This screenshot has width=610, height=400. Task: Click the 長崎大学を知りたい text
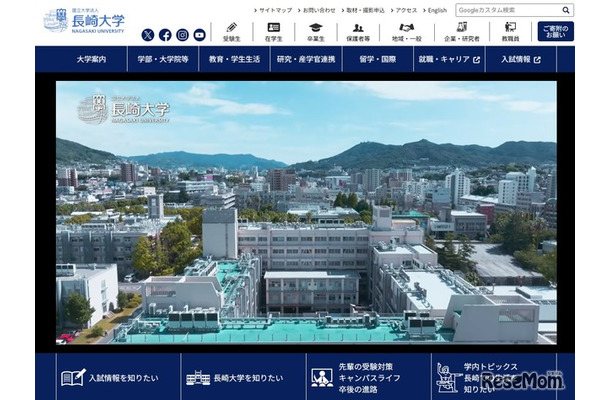(x=249, y=378)
